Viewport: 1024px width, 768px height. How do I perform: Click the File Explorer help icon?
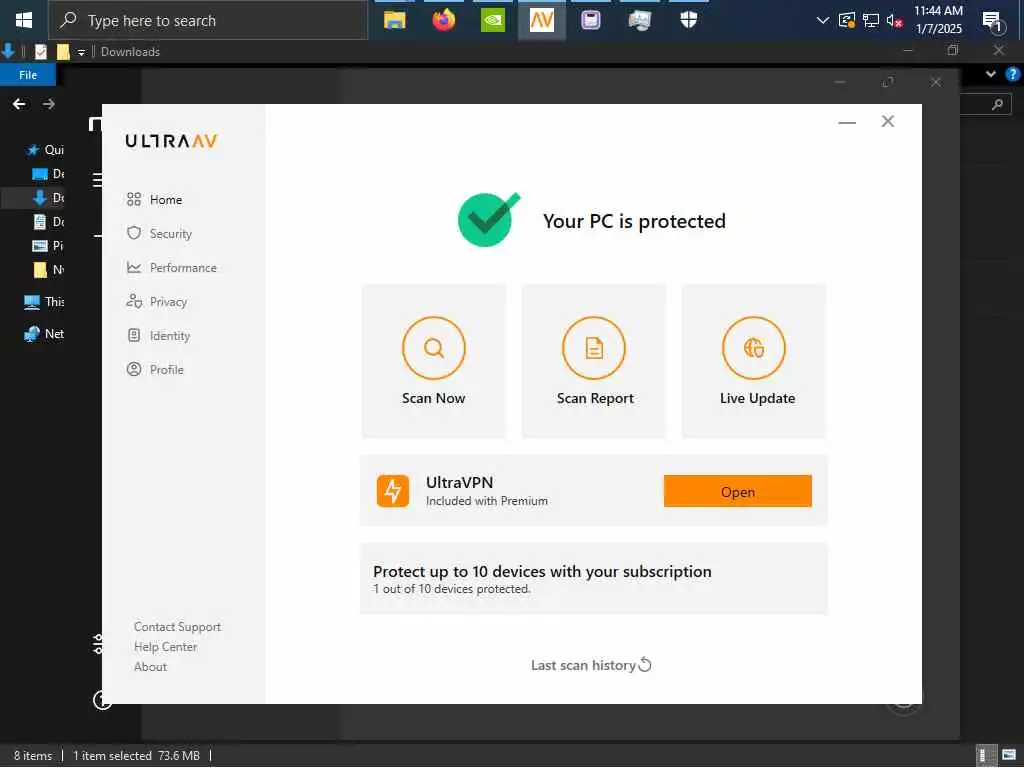(1013, 74)
